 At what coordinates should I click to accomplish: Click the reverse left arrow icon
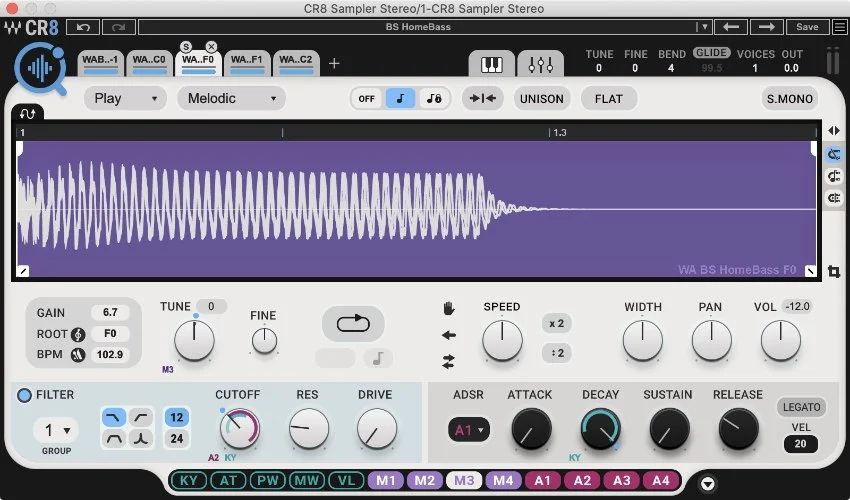point(449,336)
